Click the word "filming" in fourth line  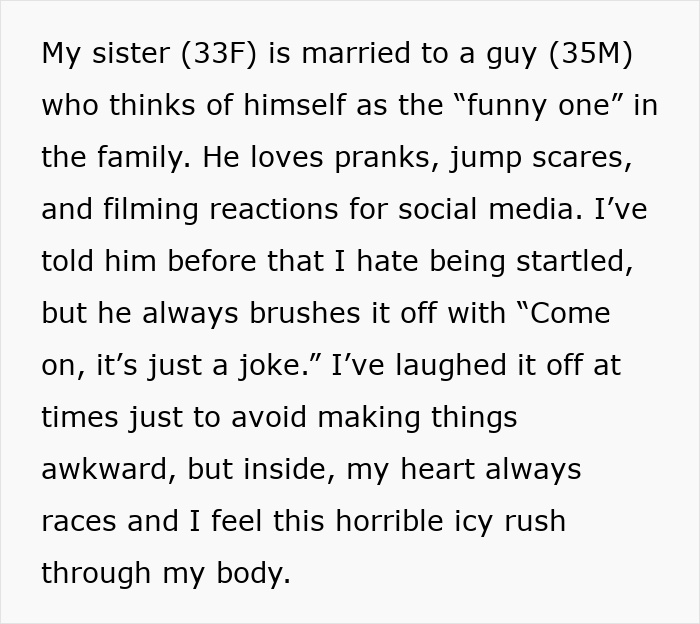150,210
